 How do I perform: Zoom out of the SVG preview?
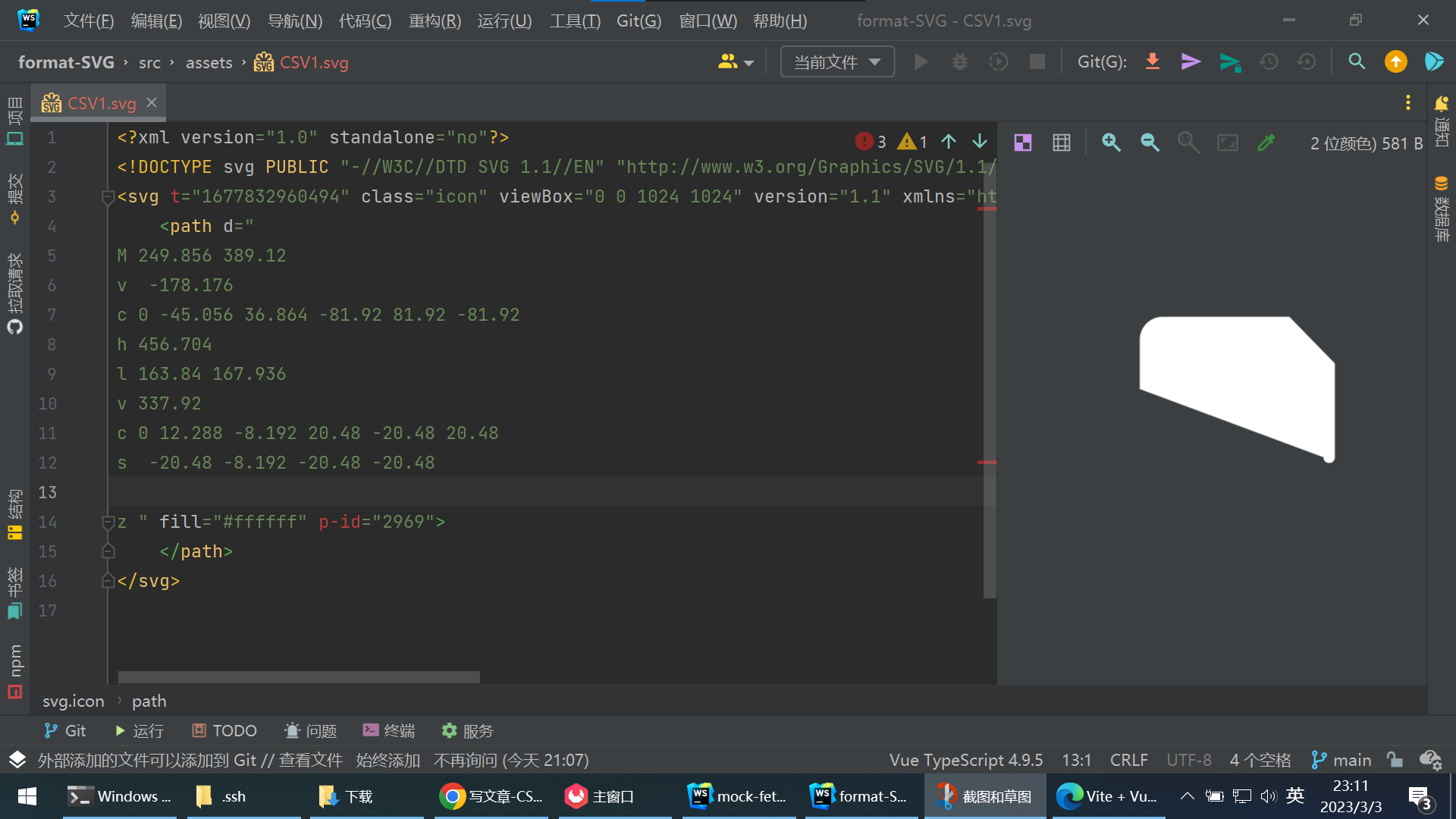click(x=1150, y=143)
